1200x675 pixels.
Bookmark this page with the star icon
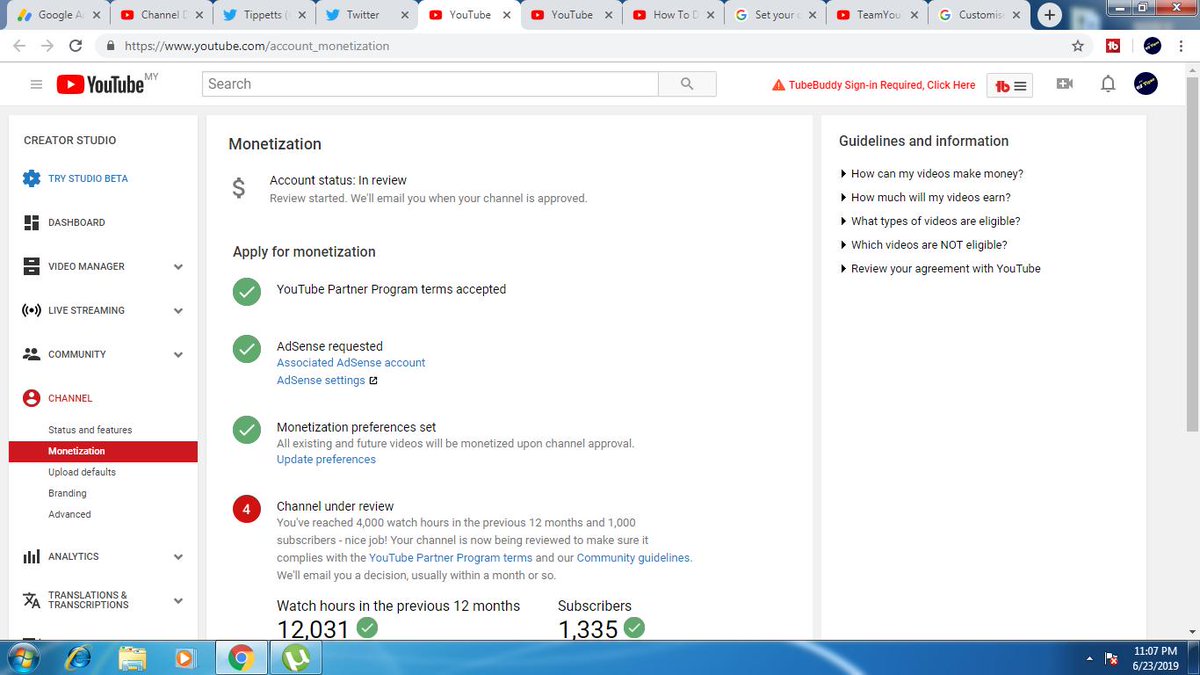pyautogui.click(x=1078, y=45)
